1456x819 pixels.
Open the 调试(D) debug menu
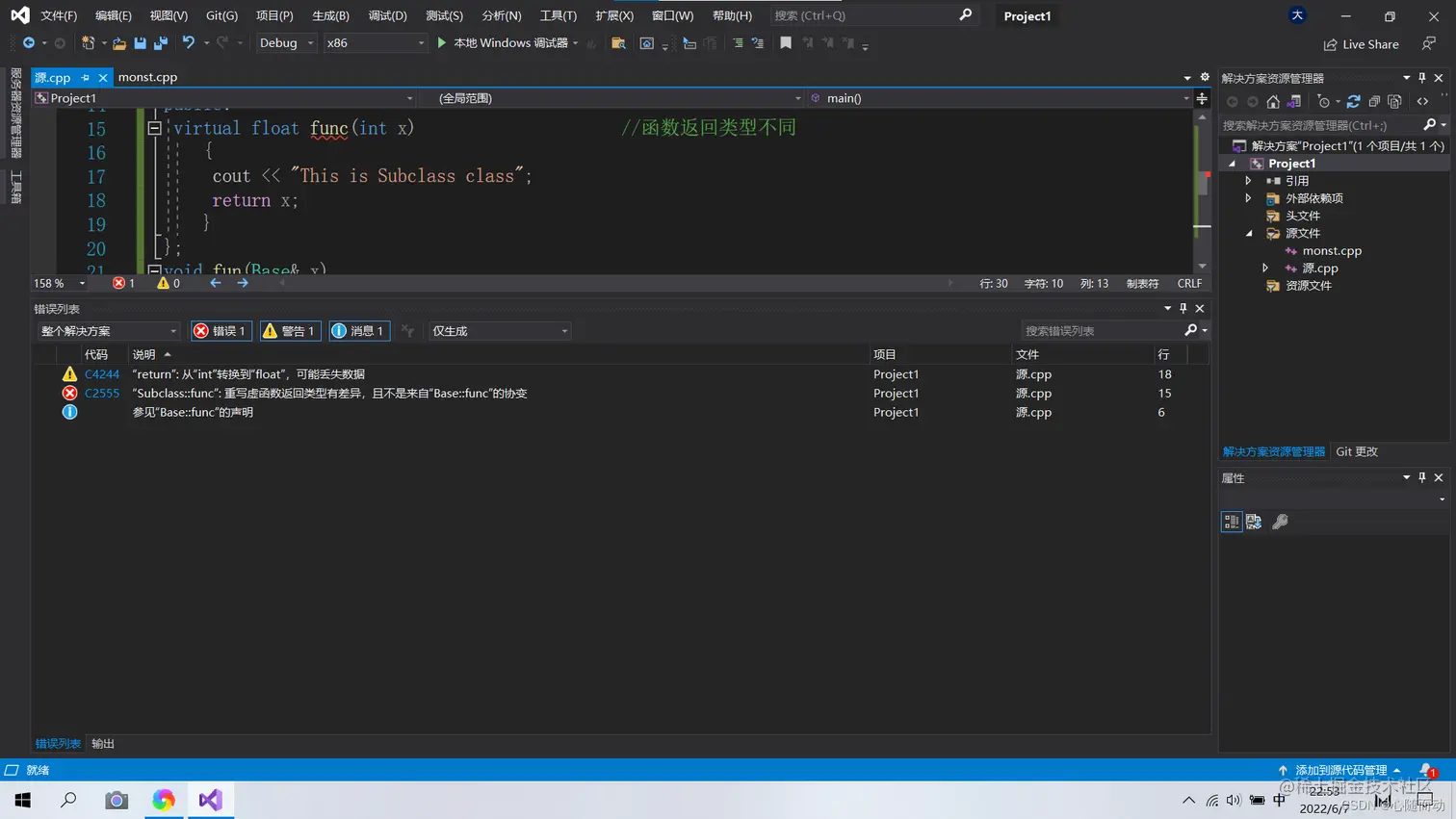(387, 15)
